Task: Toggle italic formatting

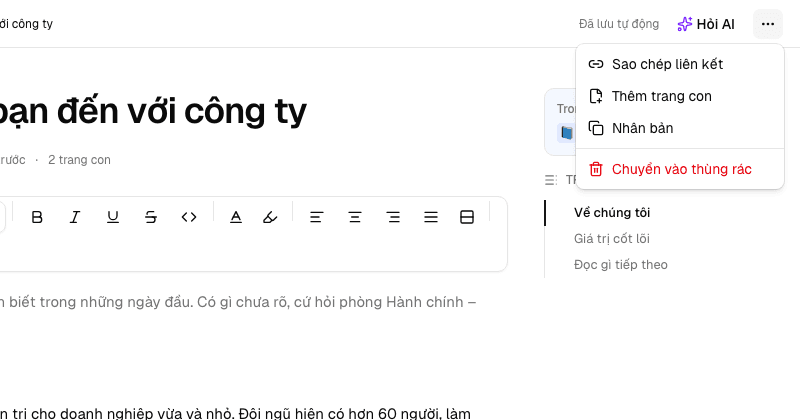Action: [x=75, y=217]
